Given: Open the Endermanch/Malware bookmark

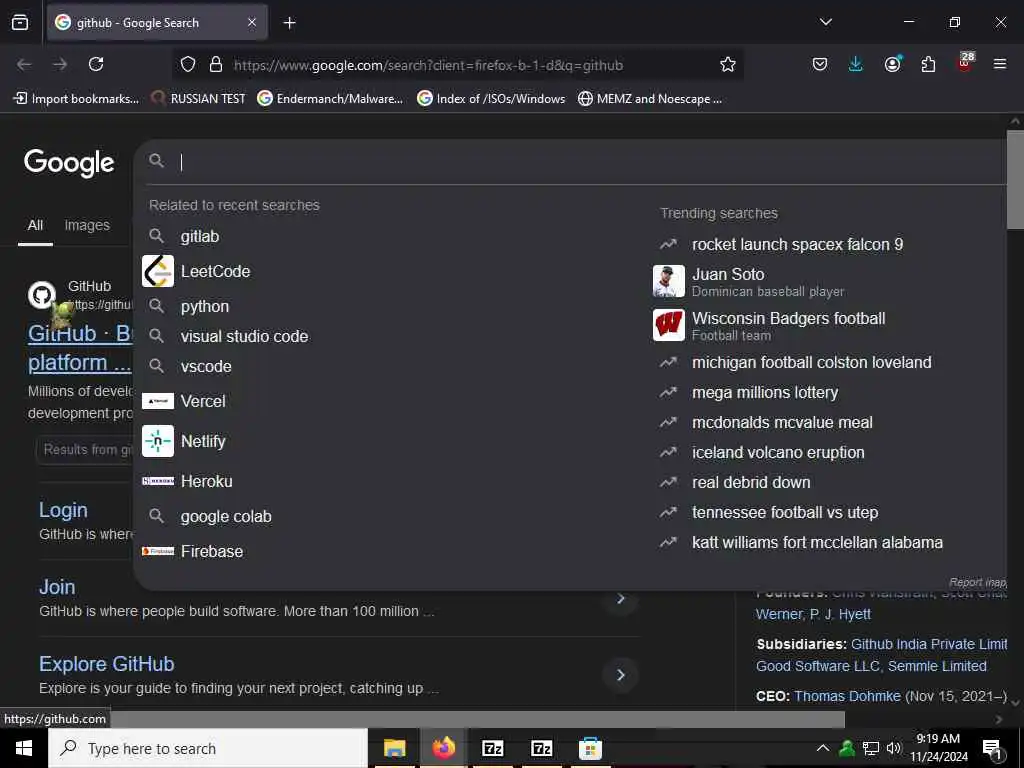Looking at the screenshot, I should pyautogui.click(x=330, y=99).
